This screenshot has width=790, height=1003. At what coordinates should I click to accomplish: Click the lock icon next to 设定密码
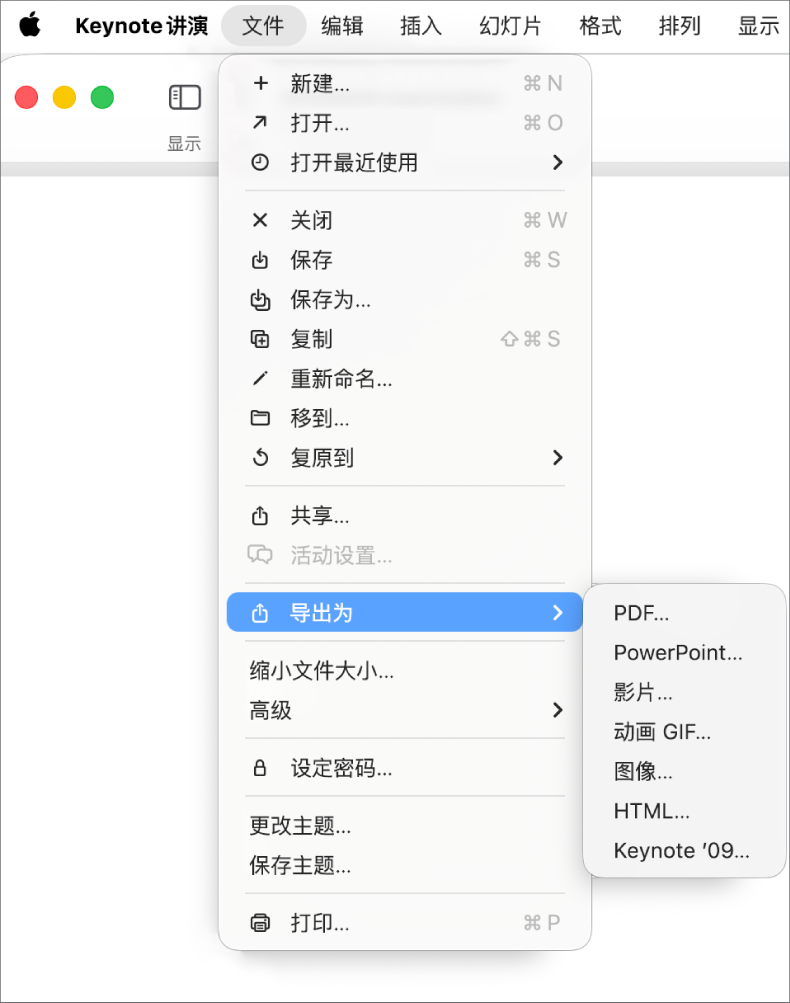tap(260, 767)
